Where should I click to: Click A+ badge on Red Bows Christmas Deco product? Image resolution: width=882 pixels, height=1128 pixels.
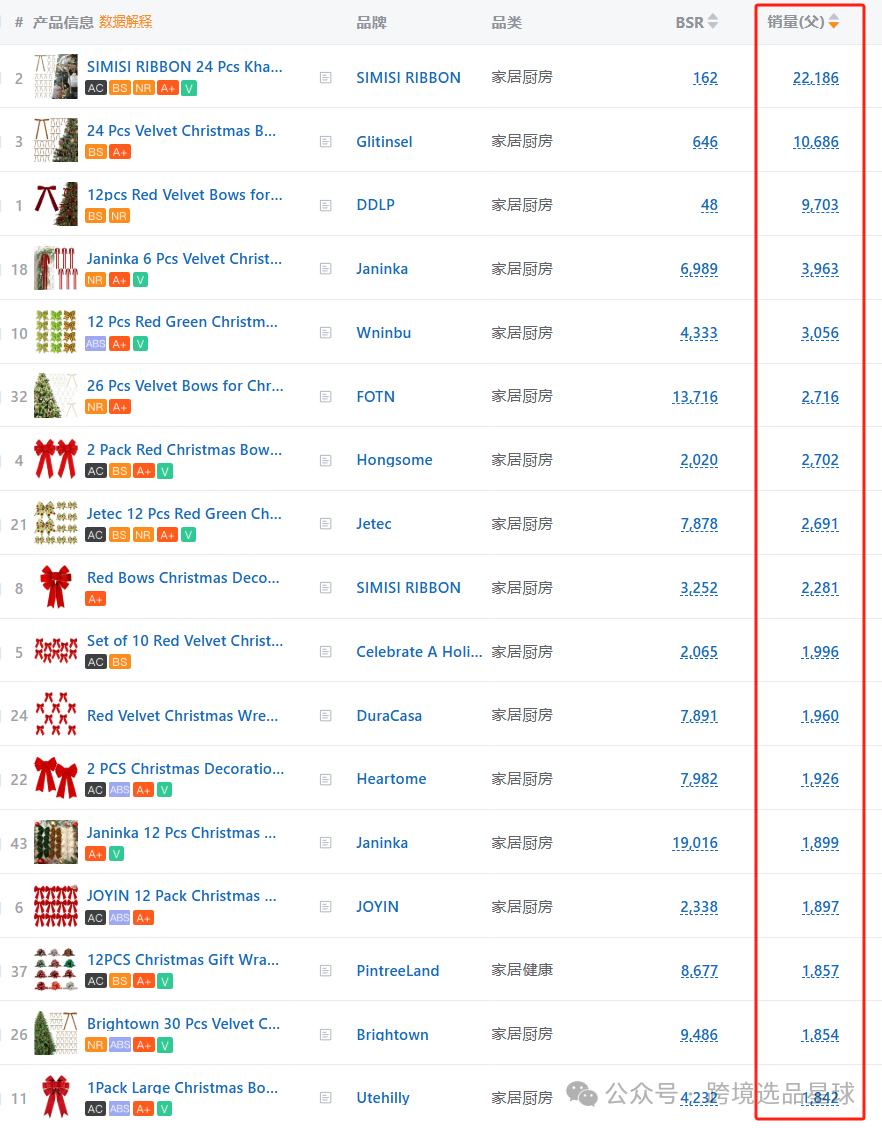pyautogui.click(x=96, y=599)
